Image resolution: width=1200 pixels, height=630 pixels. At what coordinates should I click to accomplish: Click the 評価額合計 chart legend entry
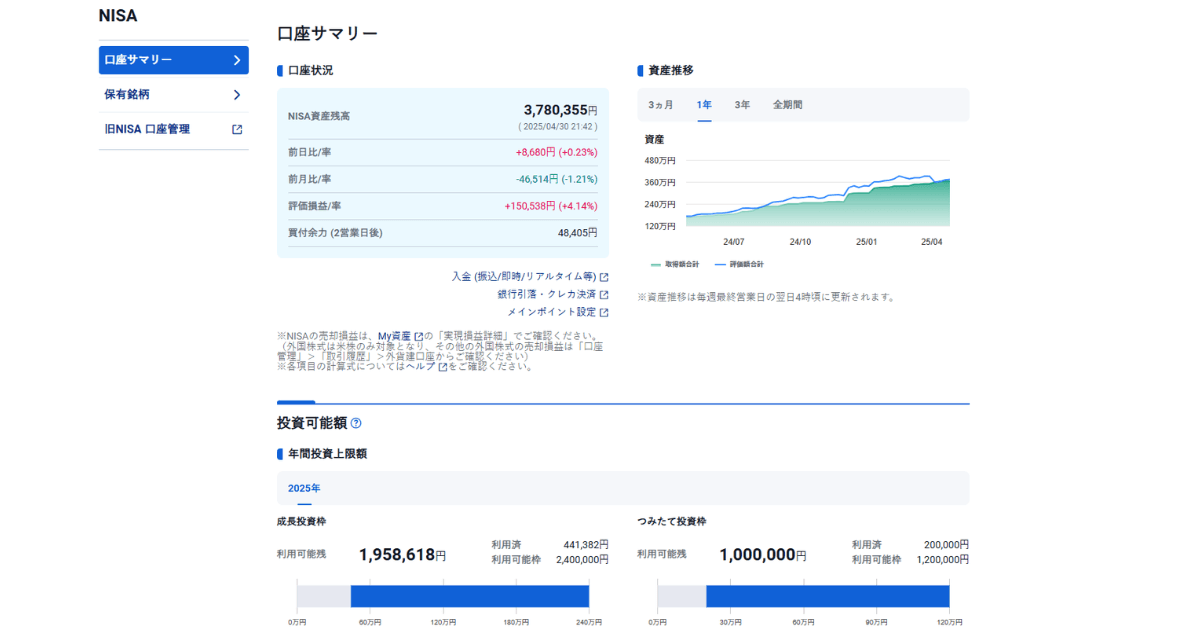(x=739, y=264)
